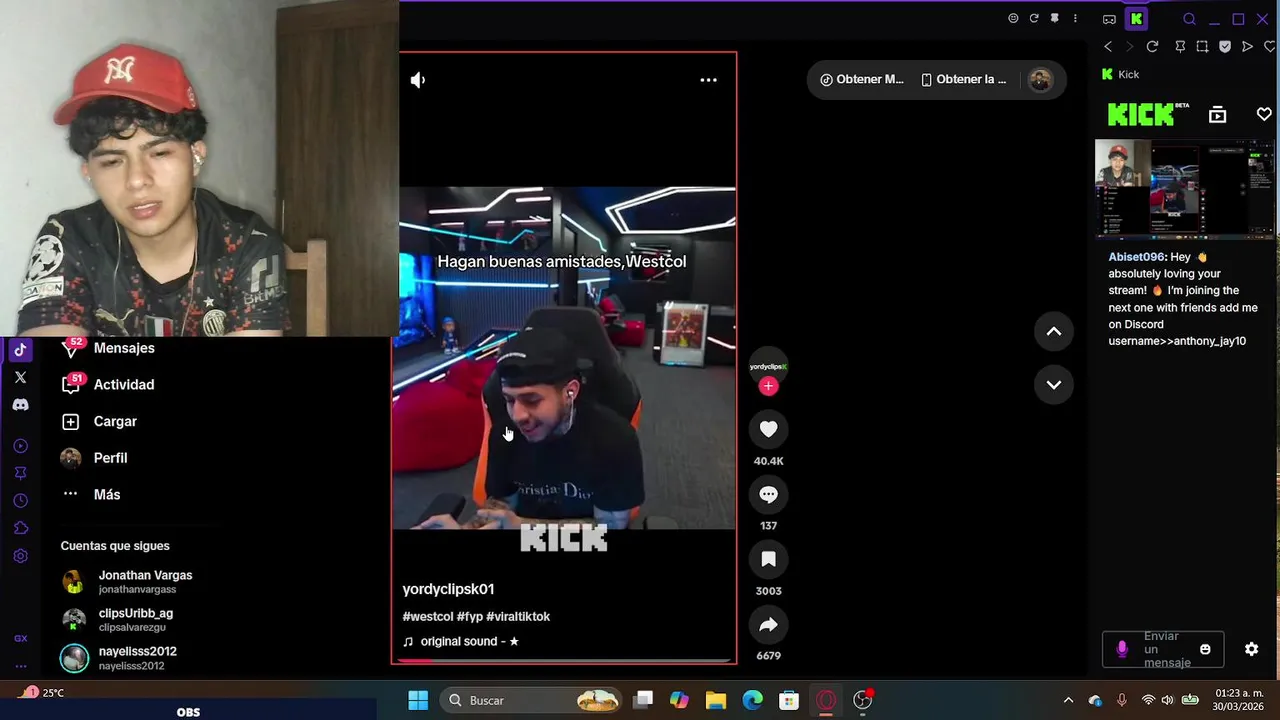Open the three-dot video options menu

(708, 80)
